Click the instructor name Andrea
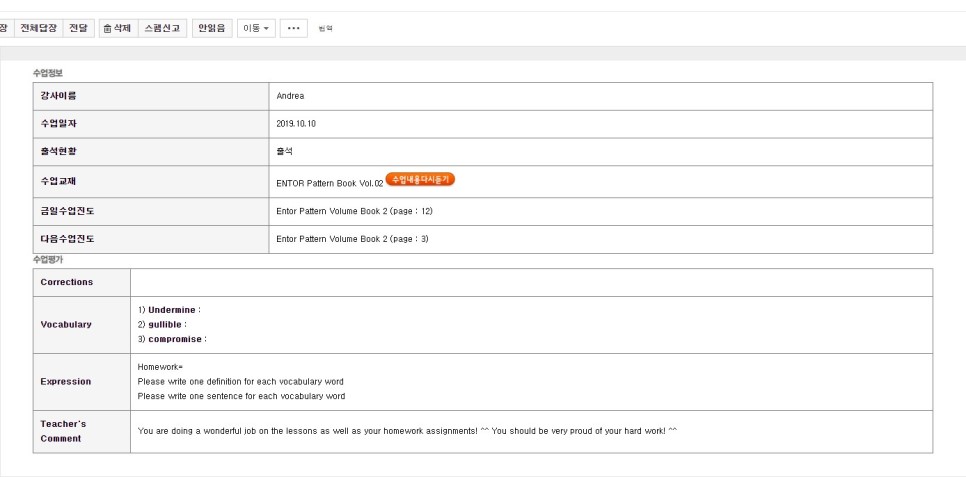The image size is (966, 477). pyautogui.click(x=290, y=96)
